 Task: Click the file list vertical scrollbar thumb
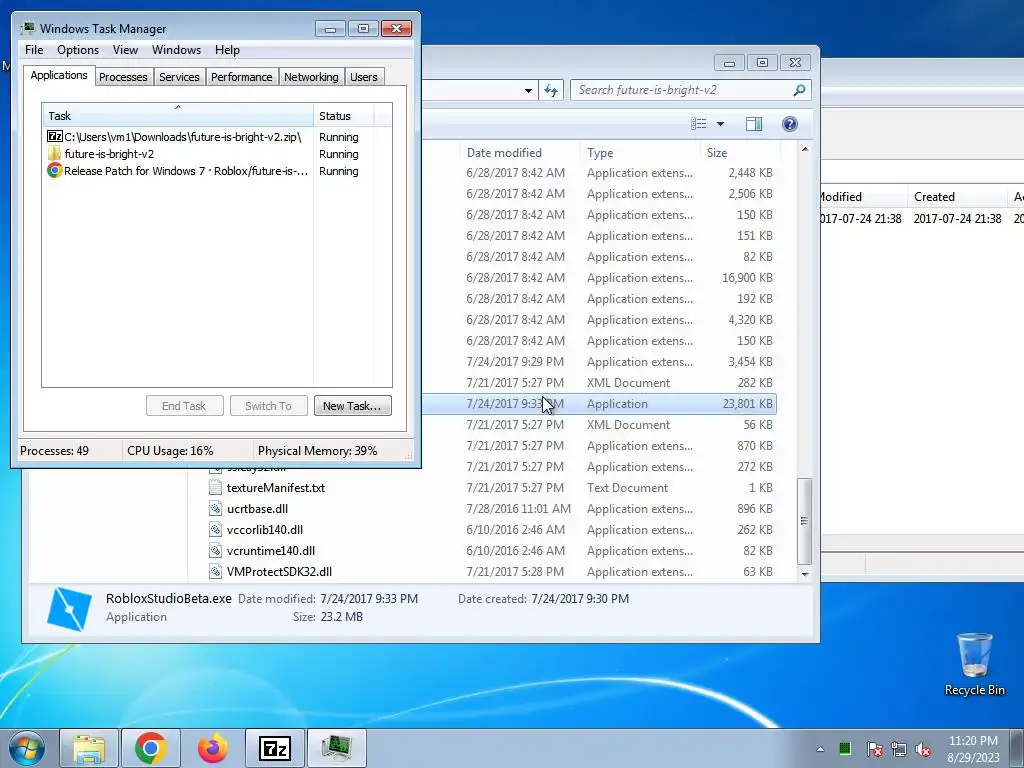805,520
